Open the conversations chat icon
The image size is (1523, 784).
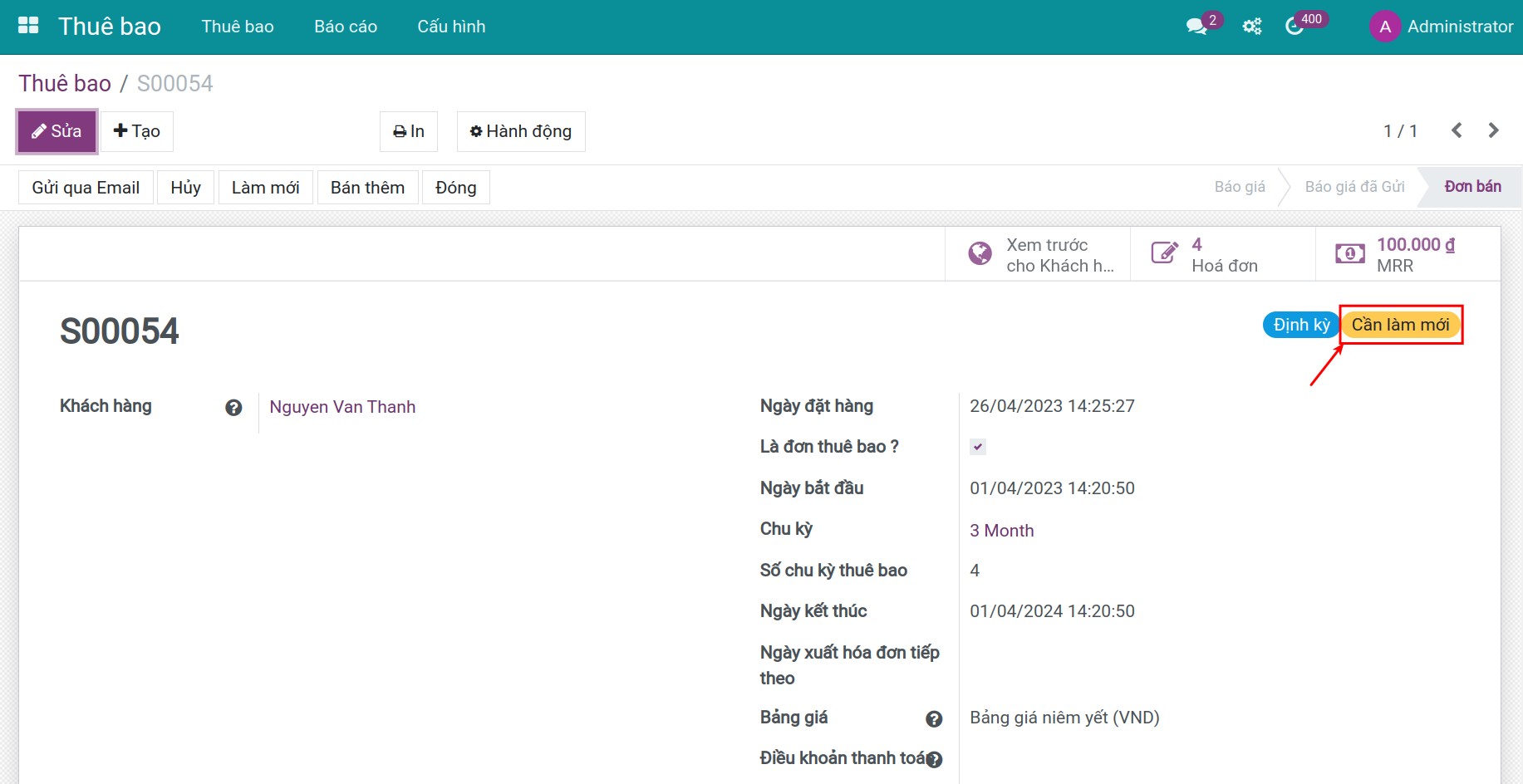pos(1196,27)
